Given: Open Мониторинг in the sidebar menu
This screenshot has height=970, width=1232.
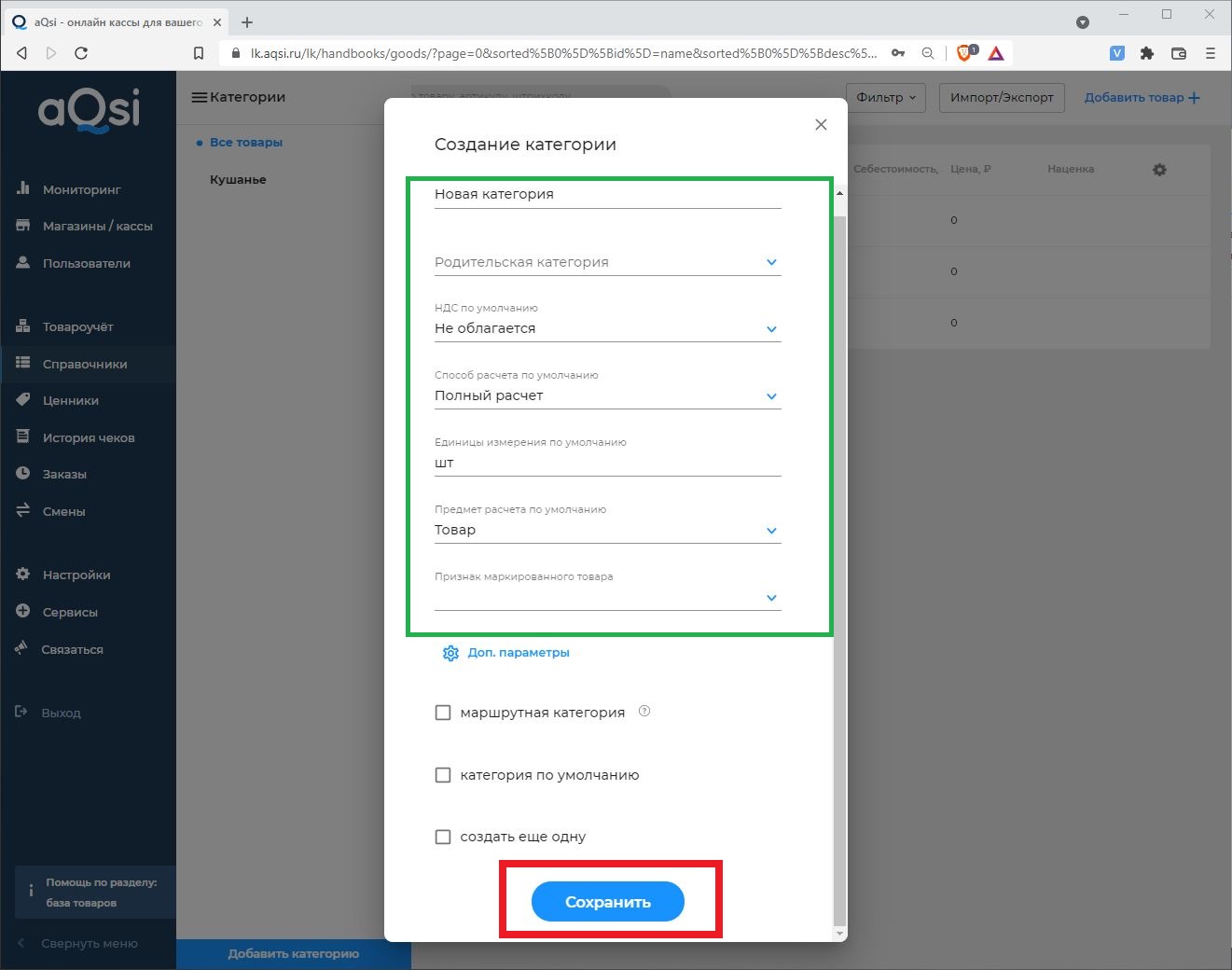Looking at the screenshot, I should [81, 189].
